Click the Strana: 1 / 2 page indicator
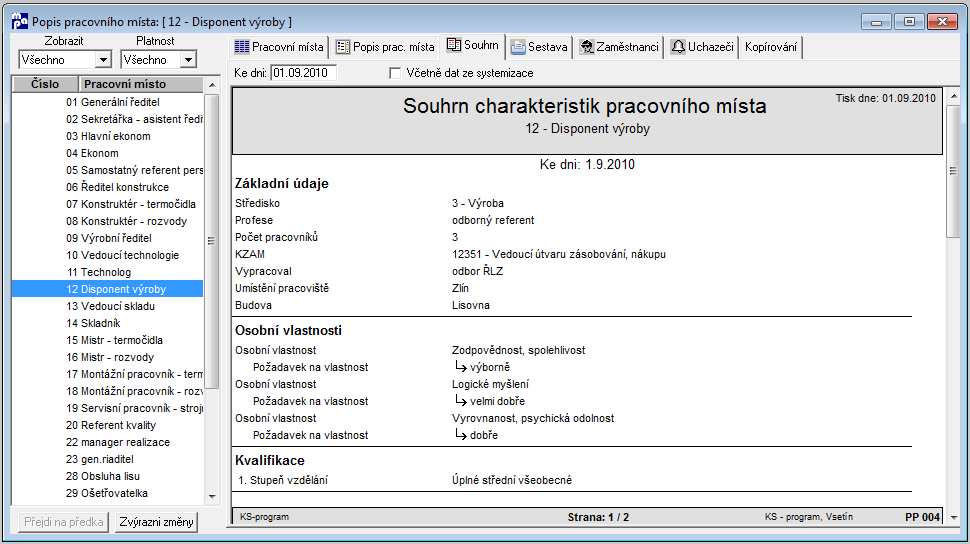 click(x=598, y=517)
